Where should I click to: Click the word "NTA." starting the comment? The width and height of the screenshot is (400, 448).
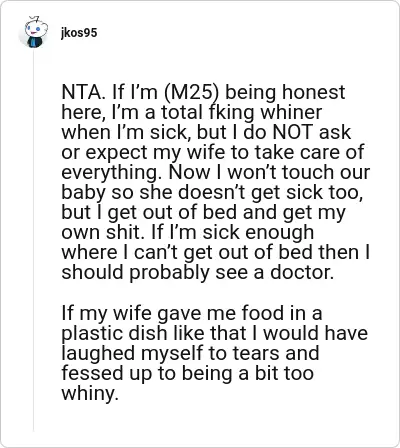[82, 92]
